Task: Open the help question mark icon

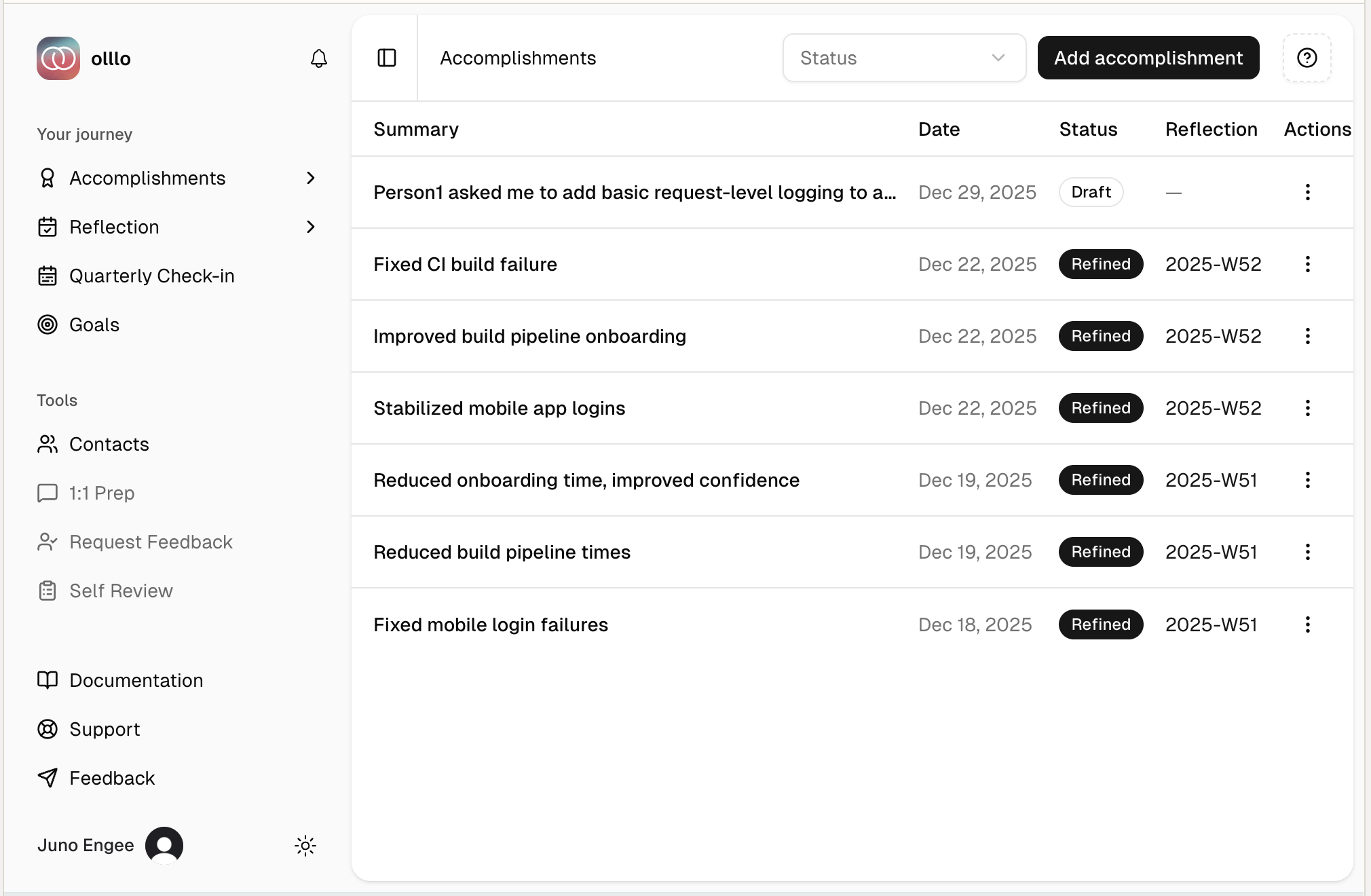Action: 1307,58
